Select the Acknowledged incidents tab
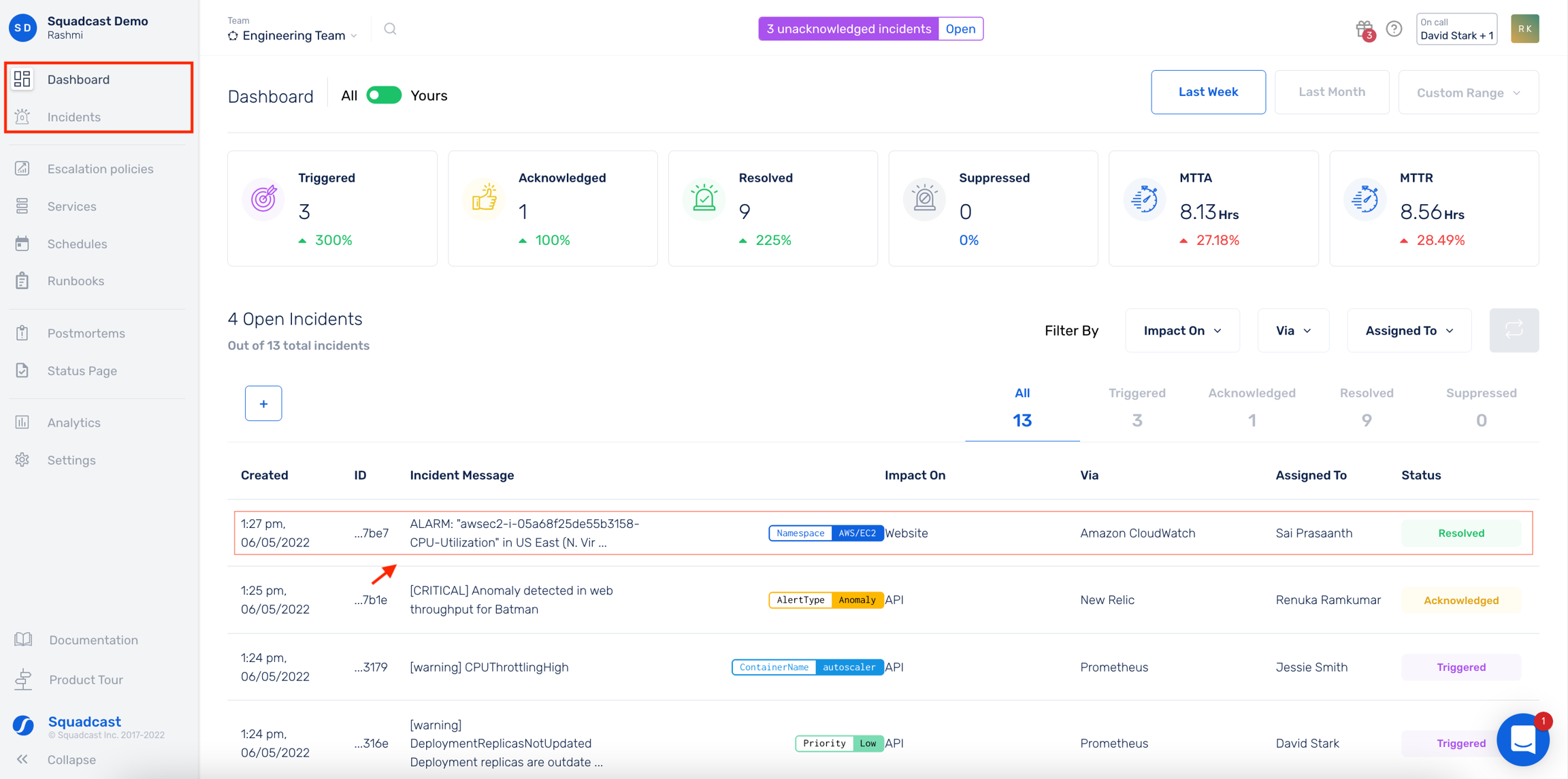Image resolution: width=1568 pixels, height=779 pixels. coord(1252,408)
